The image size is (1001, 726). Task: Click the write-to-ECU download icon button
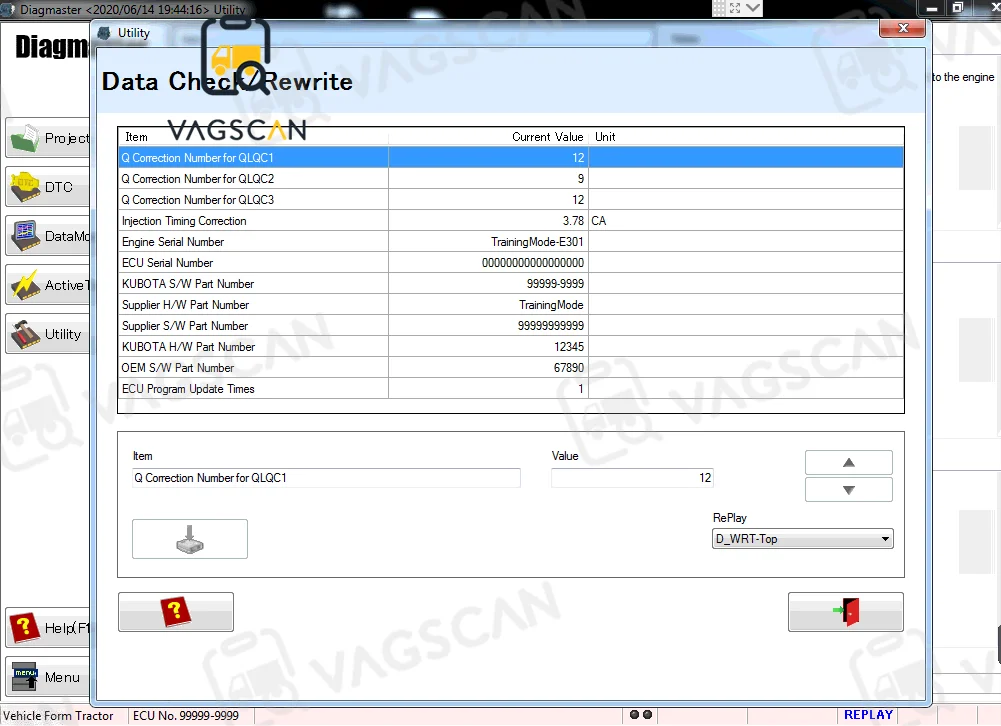pyautogui.click(x=190, y=539)
